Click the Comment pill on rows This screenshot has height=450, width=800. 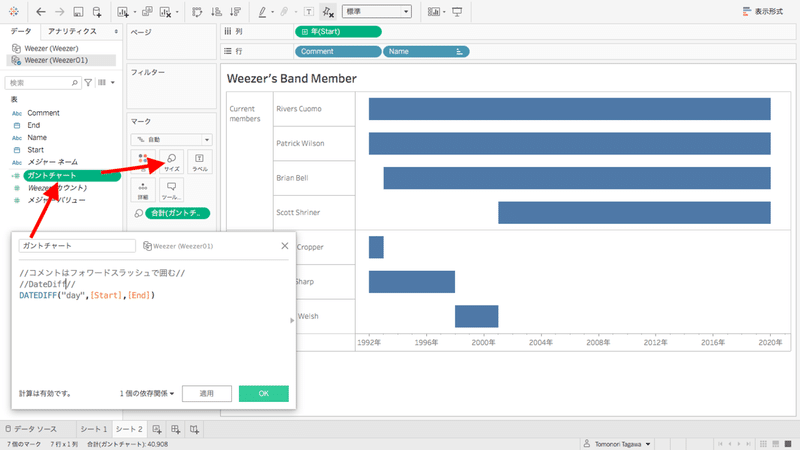[x=338, y=52]
